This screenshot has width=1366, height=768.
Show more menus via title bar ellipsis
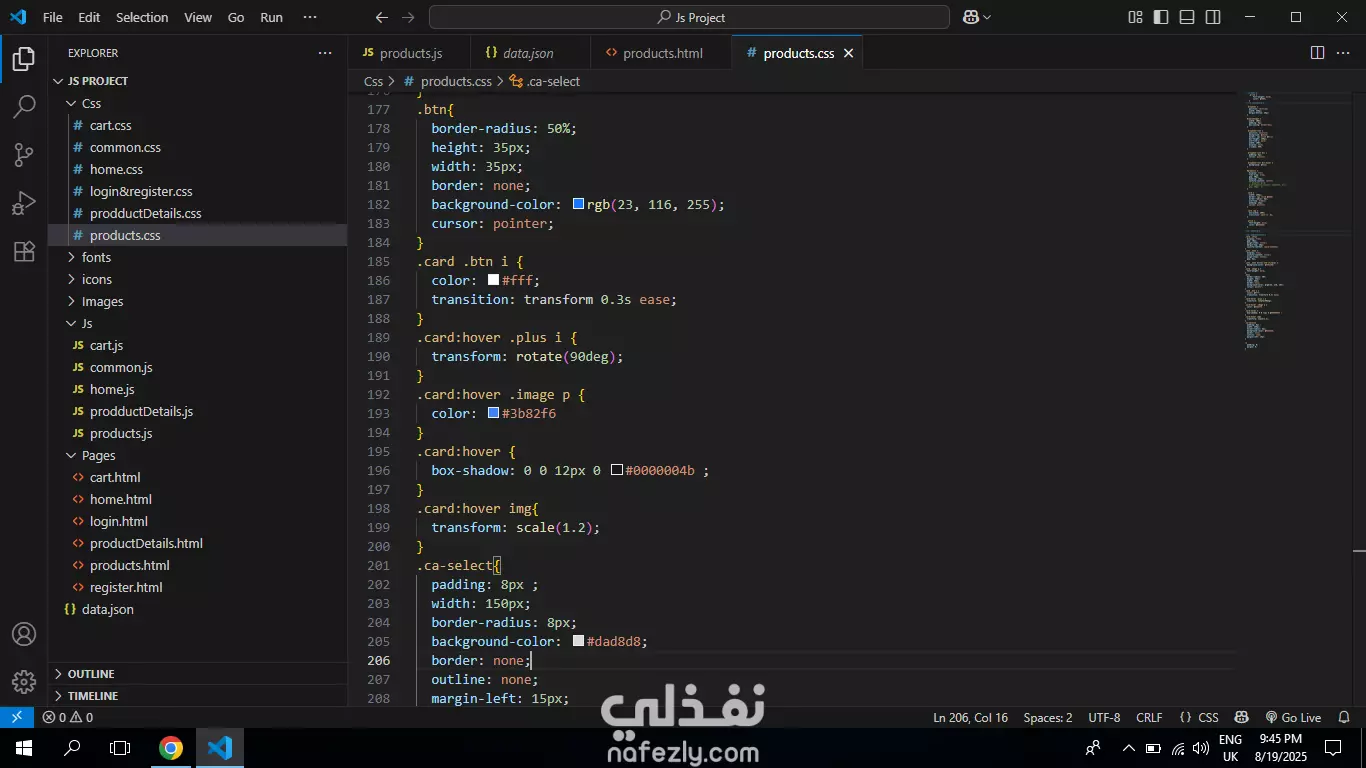click(x=310, y=17)
